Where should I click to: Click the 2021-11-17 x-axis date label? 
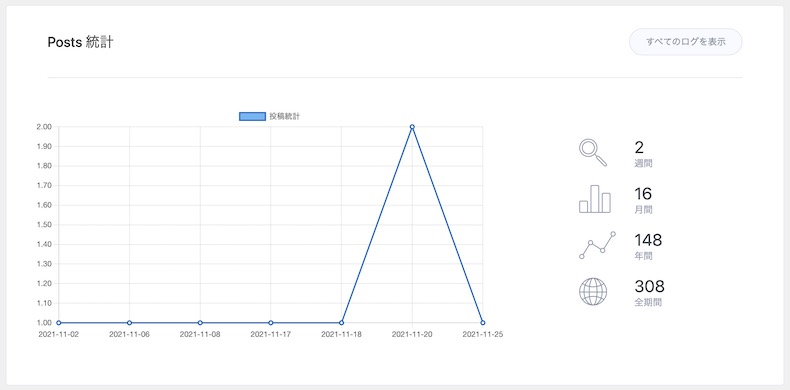tap(271, 334)
